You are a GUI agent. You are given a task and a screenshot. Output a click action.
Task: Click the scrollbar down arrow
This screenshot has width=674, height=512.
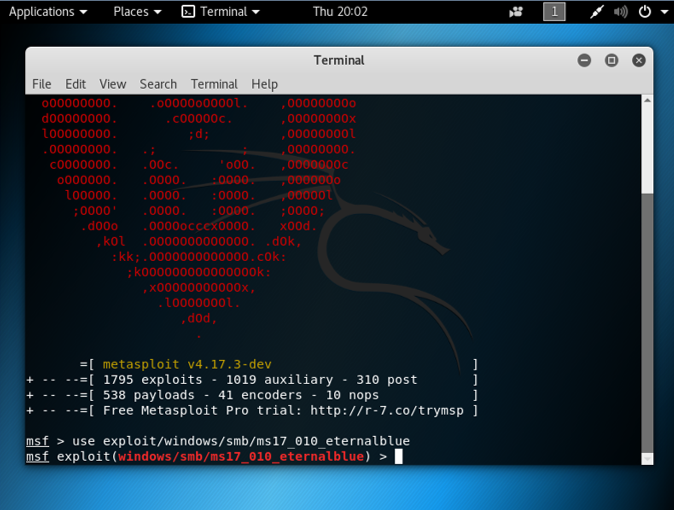(x=647, y=459)
